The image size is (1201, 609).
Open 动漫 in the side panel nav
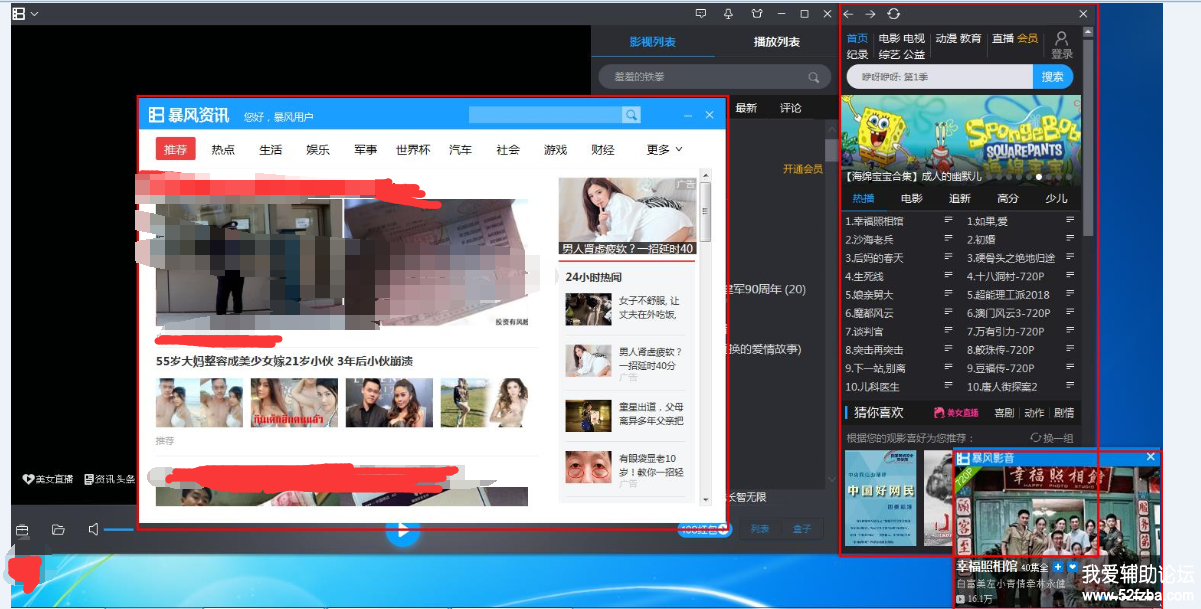coord(946,39)
